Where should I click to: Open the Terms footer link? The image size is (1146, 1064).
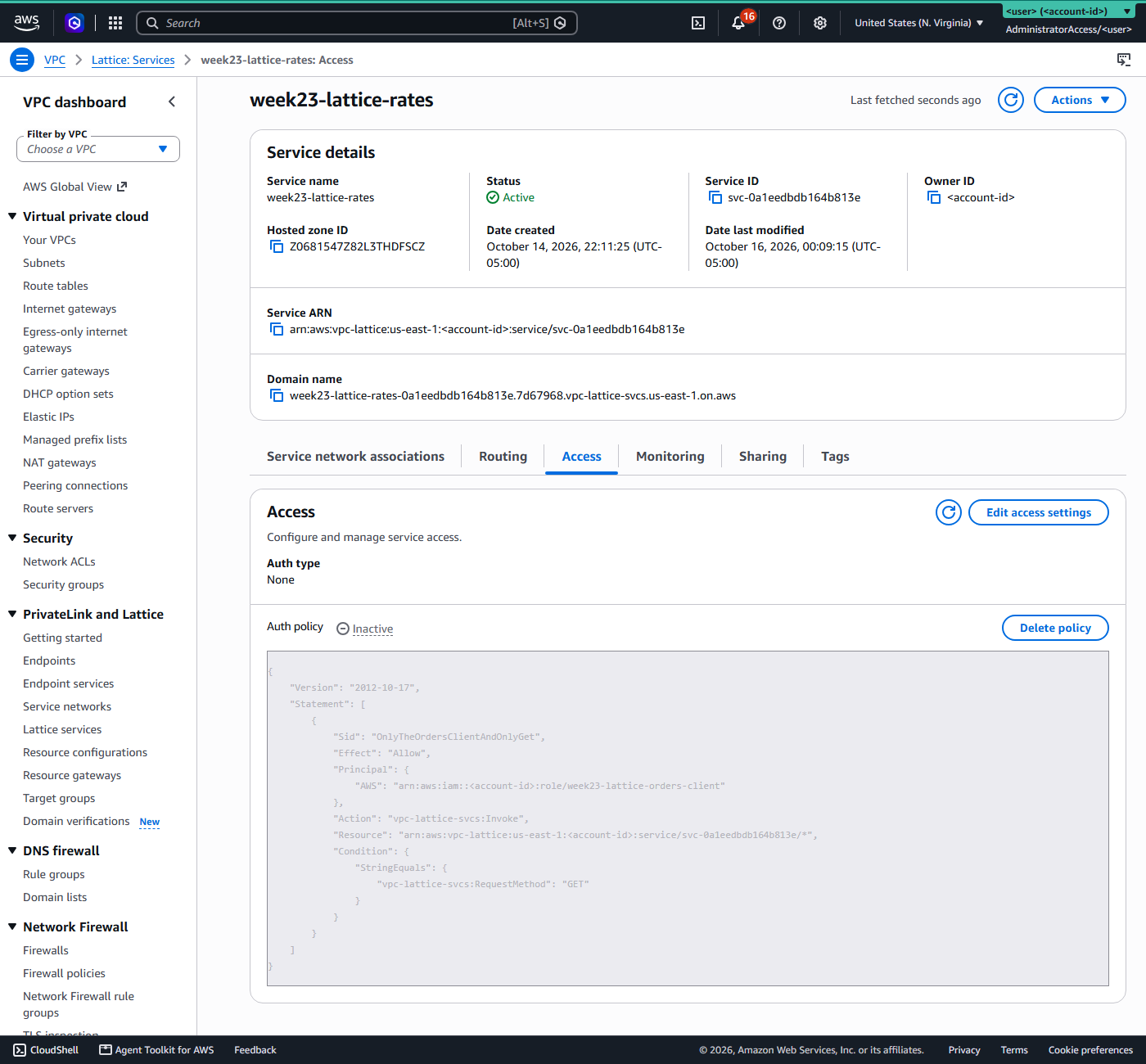coord(1014,1050)
